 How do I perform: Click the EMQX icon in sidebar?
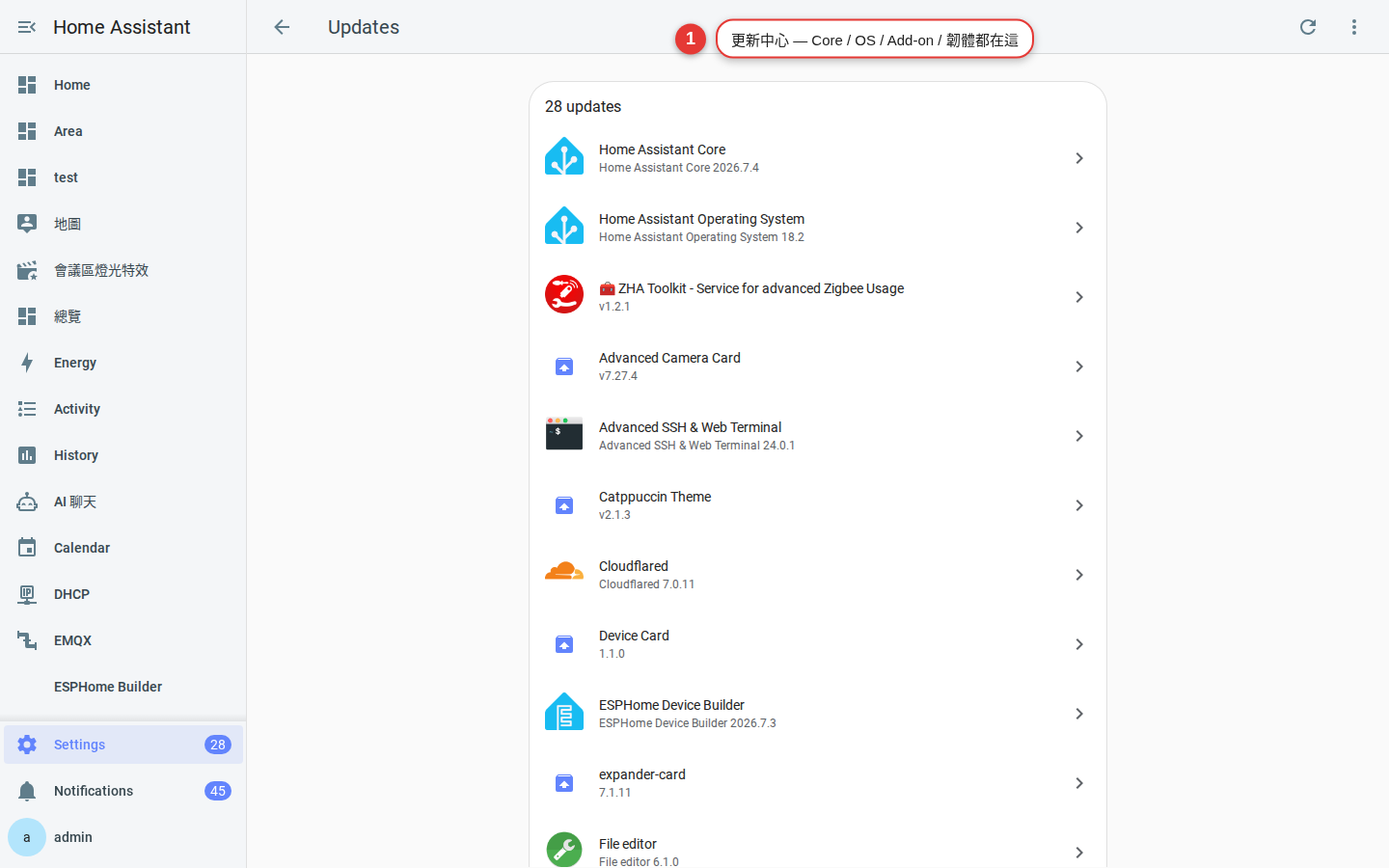(27, 640)
